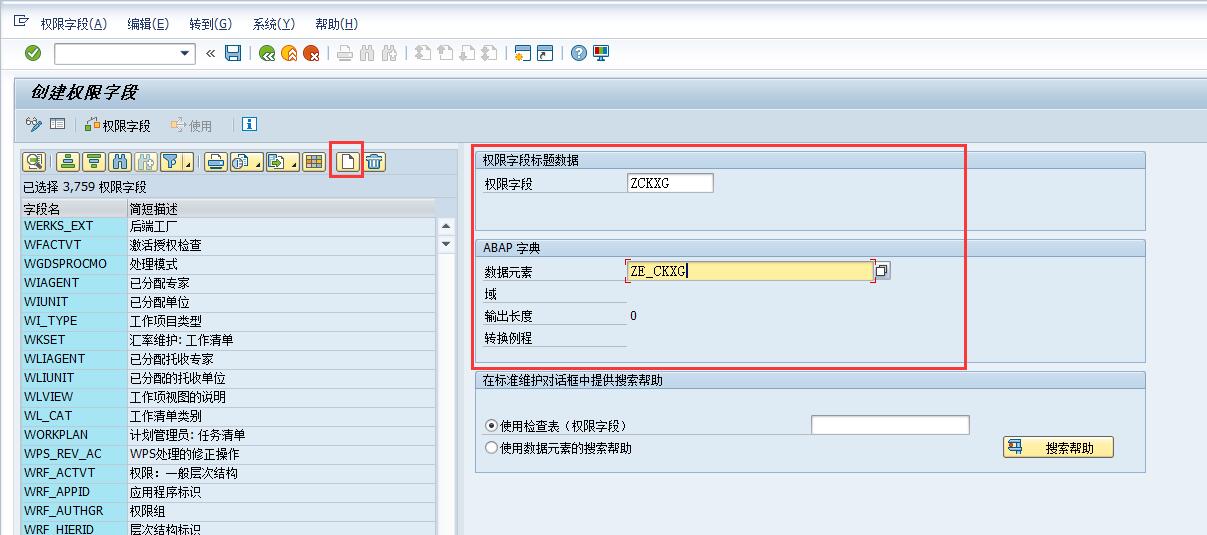Open the command field dropdown arrow
The image size is (1207, 535).
[185, 53]
